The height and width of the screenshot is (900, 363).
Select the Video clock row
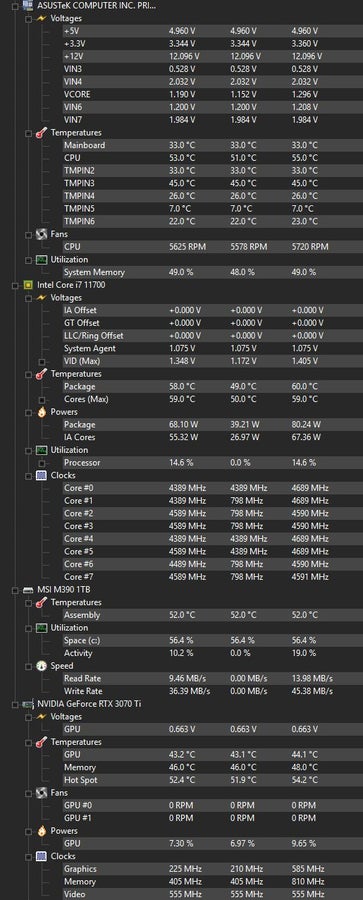(213, 894)
